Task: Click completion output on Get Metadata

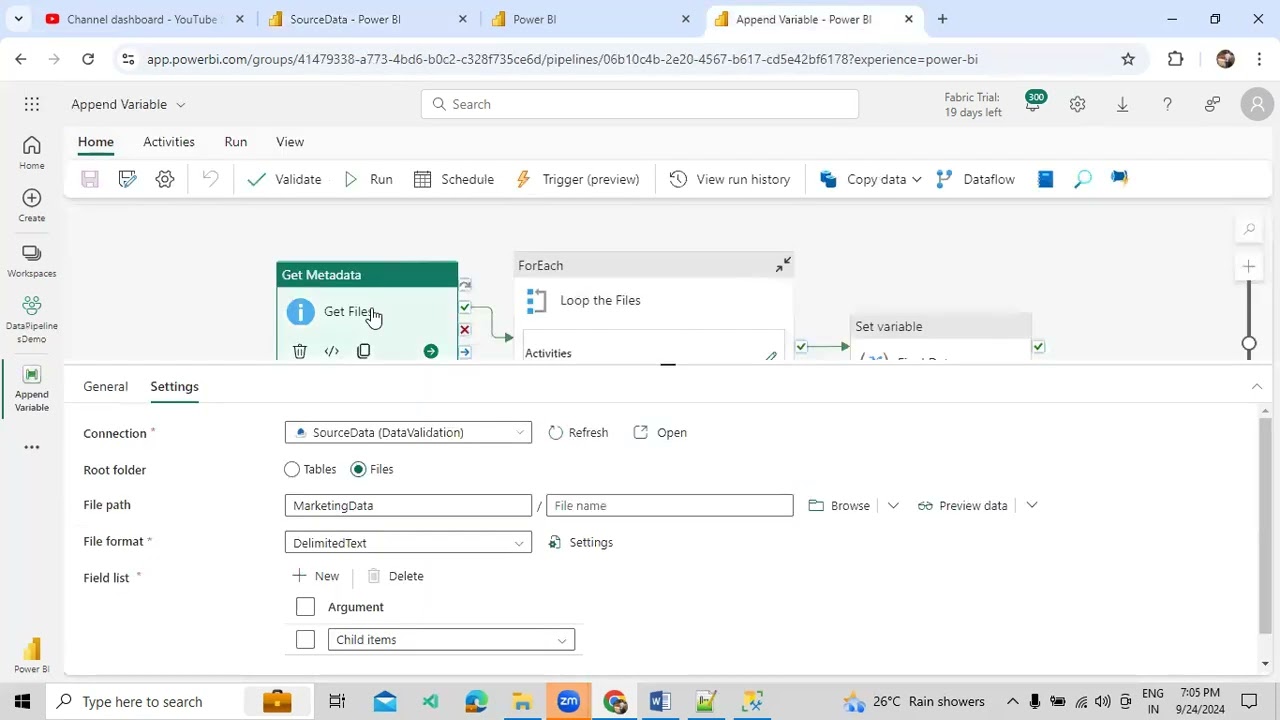Action: [x=464, y=352]
